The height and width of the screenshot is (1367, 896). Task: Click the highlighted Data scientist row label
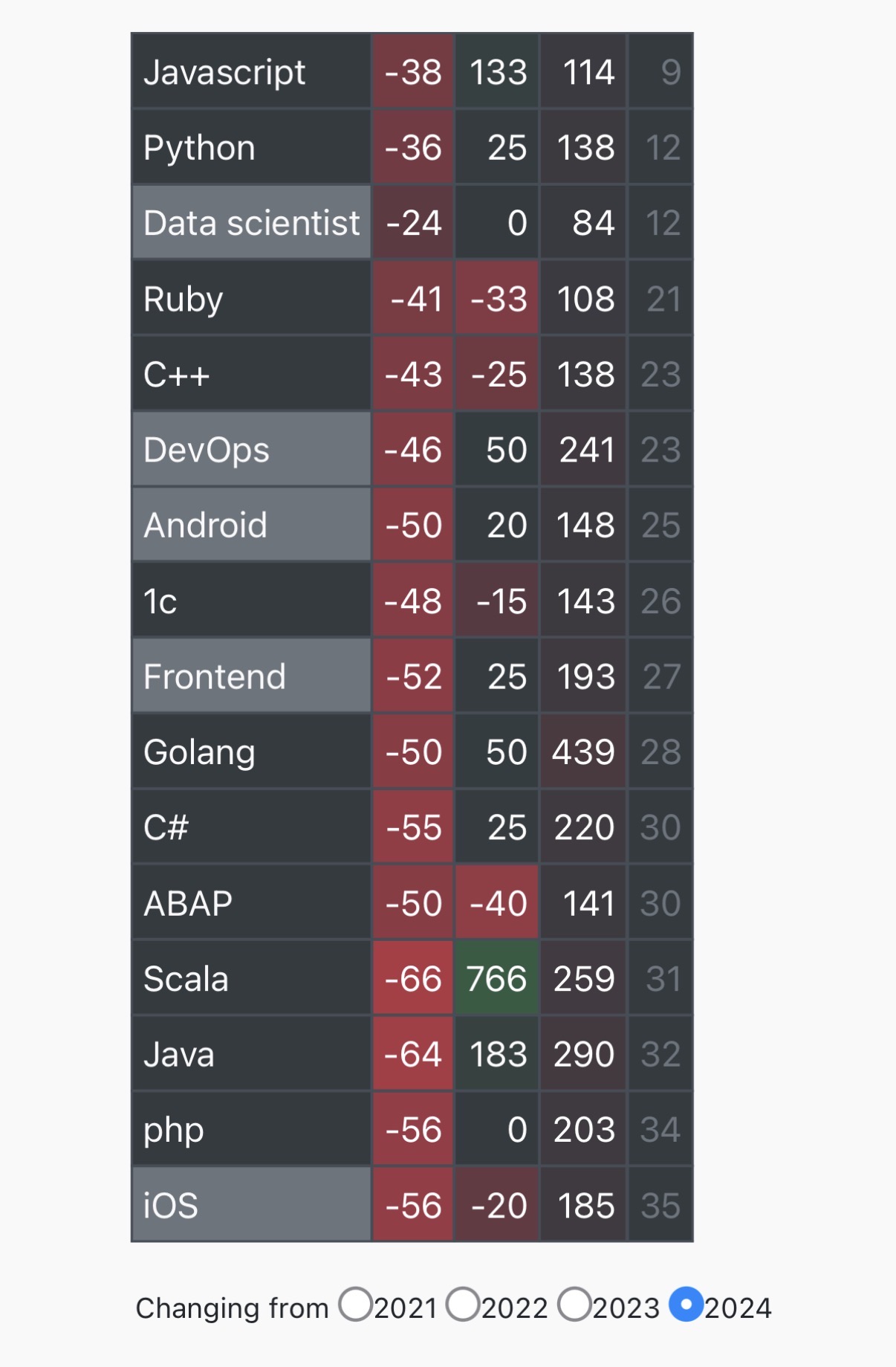(251, 223)
